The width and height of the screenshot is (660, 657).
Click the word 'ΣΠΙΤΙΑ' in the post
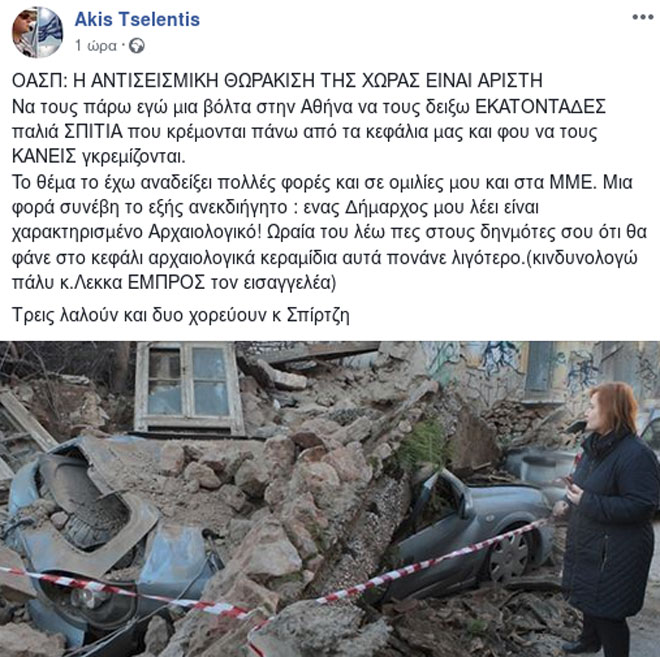(x=93, y=131)
